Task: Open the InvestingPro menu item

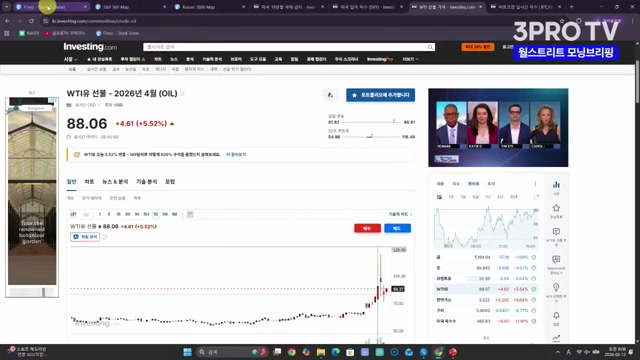Action: [x=380, y=60]
